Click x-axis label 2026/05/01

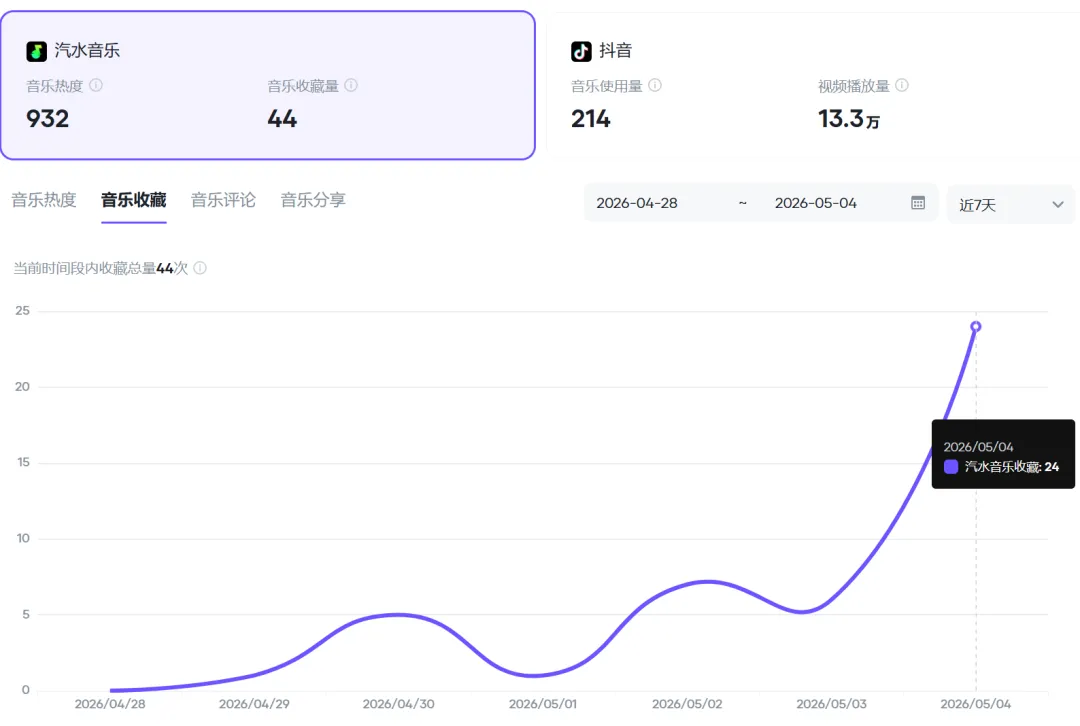[x=543, y=704]
